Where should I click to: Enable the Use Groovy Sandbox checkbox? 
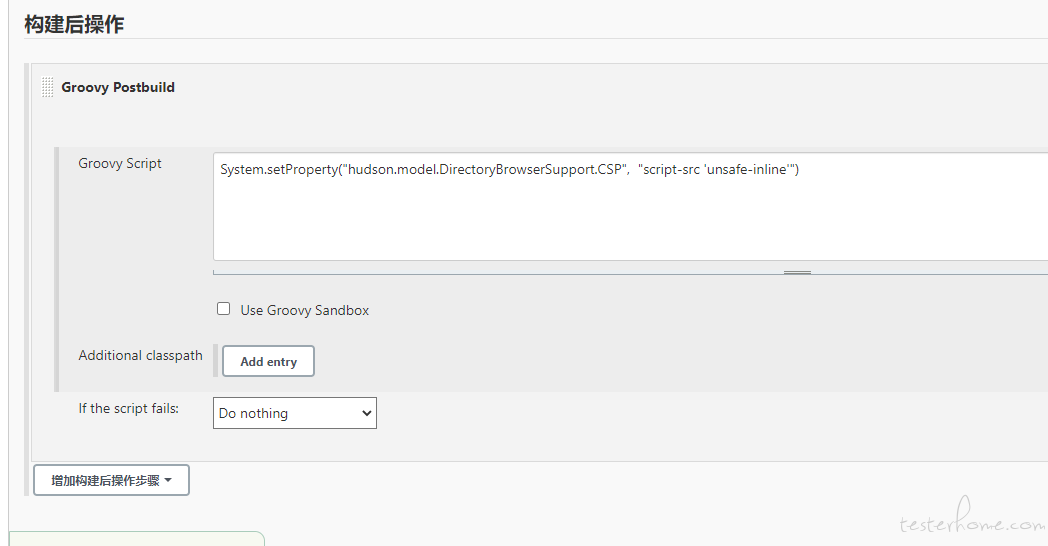click(x=223, y=309)
